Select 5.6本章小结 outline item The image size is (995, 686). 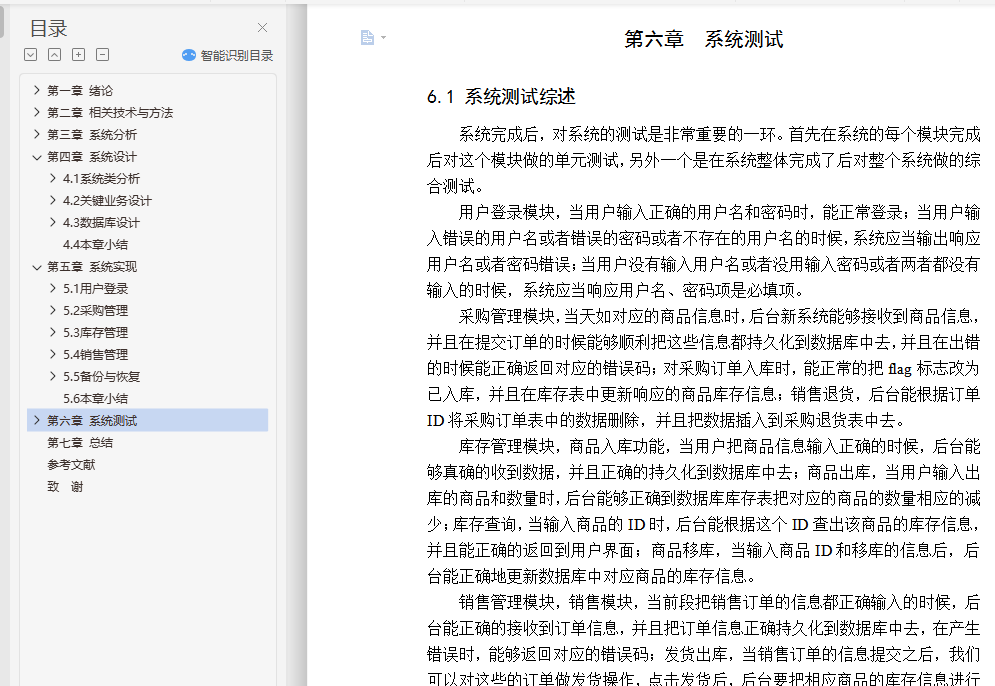point(95,399)
